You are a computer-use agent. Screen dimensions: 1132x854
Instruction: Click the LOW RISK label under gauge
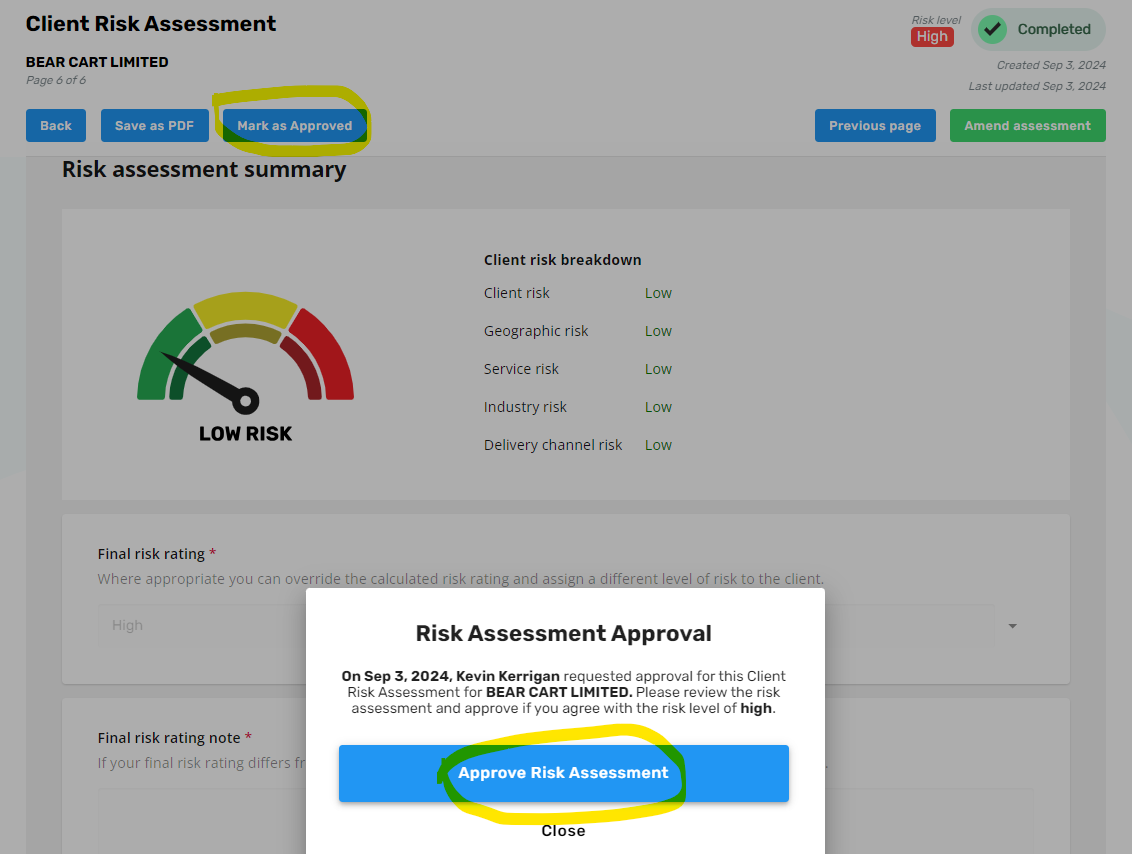pos(245,434)
